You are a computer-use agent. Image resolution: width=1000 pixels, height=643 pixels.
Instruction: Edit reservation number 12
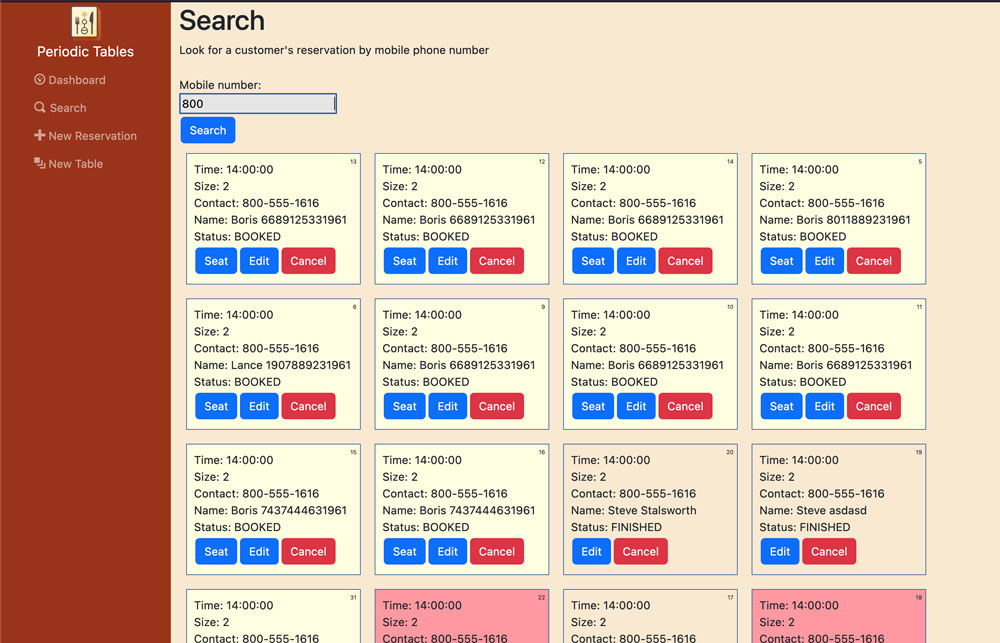447,261
